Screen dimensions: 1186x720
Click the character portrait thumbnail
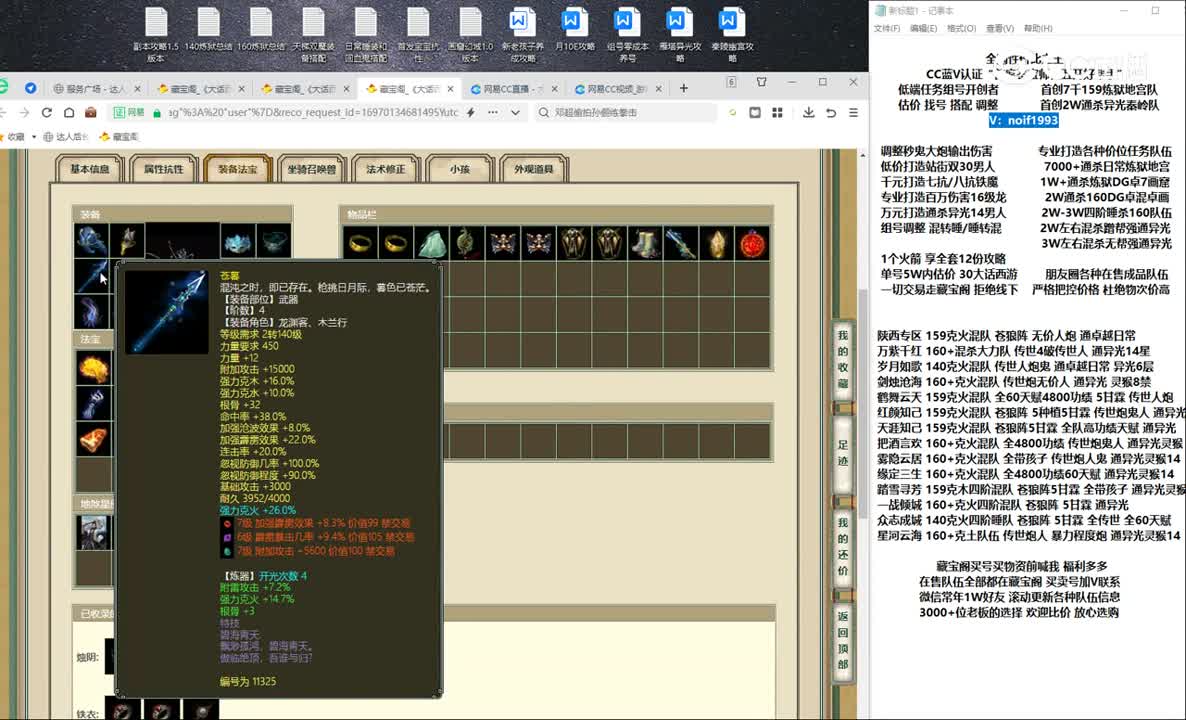pos(94,532)
